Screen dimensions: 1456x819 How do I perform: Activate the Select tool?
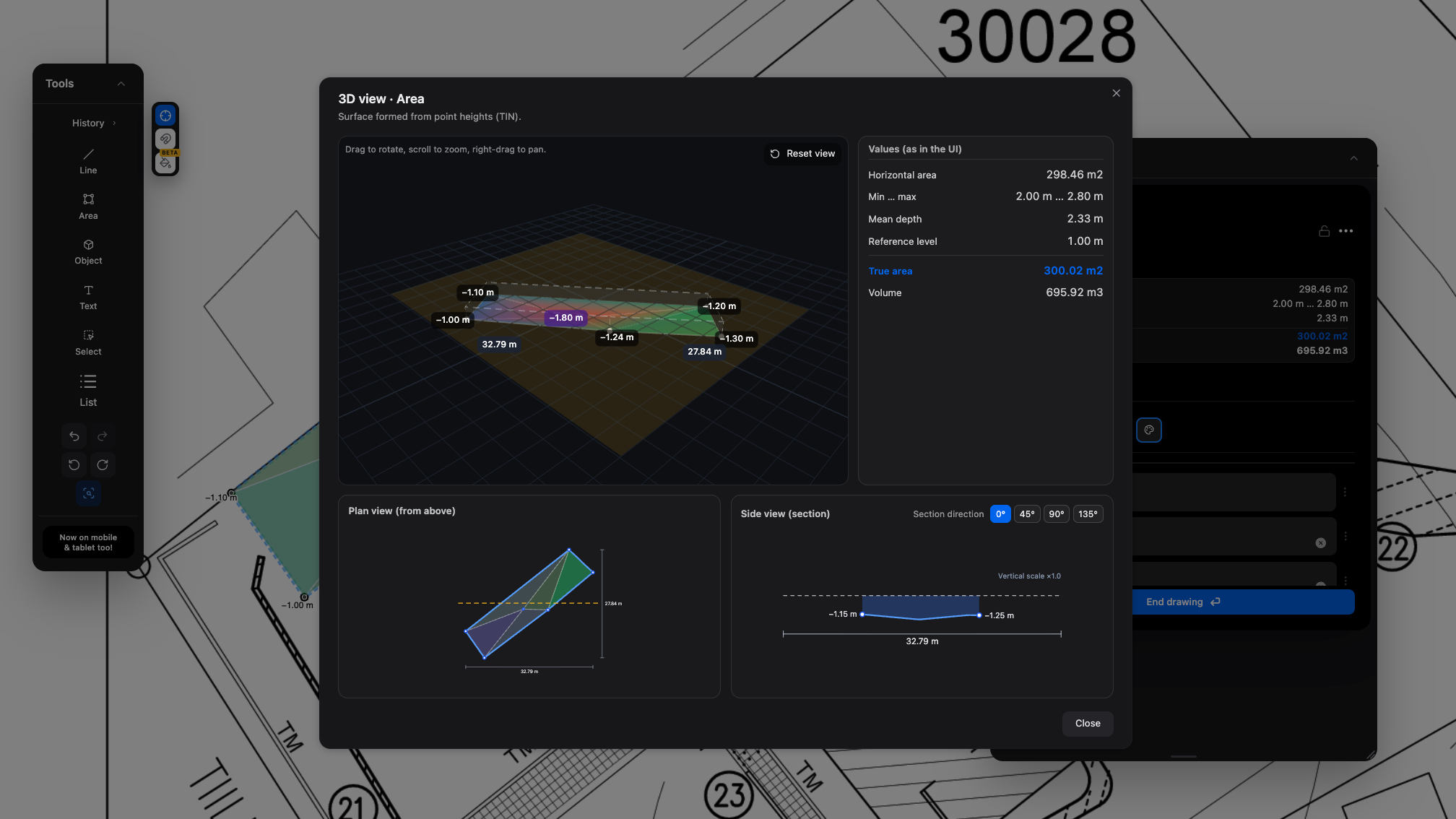pos(88,343)
